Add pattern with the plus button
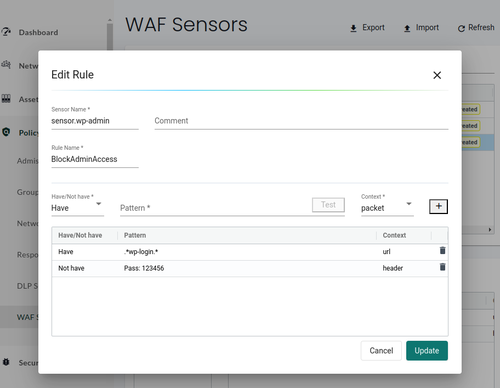The image size is (500, 388). click(438, 206)
